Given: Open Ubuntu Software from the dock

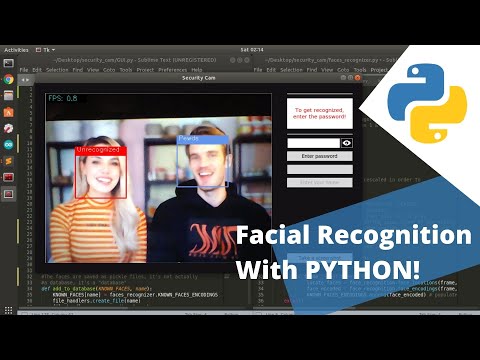Looking at the screenshot, I should [8, 112].
